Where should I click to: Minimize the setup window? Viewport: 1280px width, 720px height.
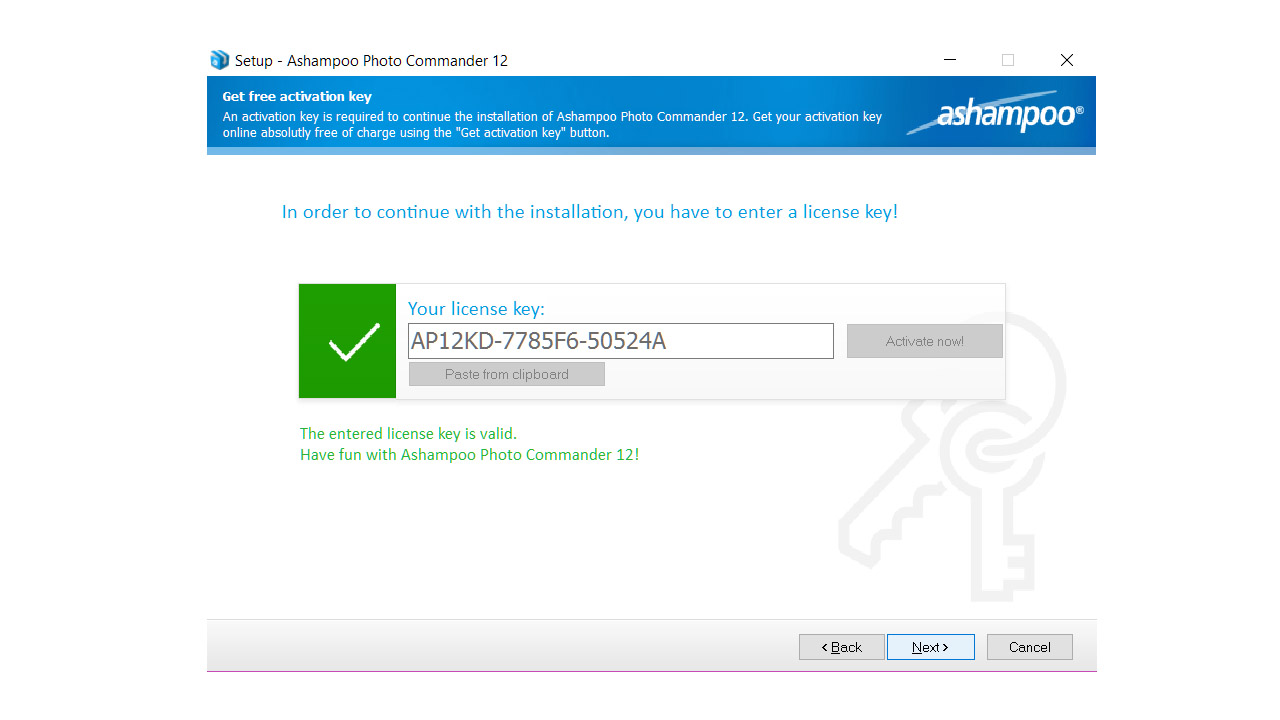pyautogui.click(x=949, y=60)
